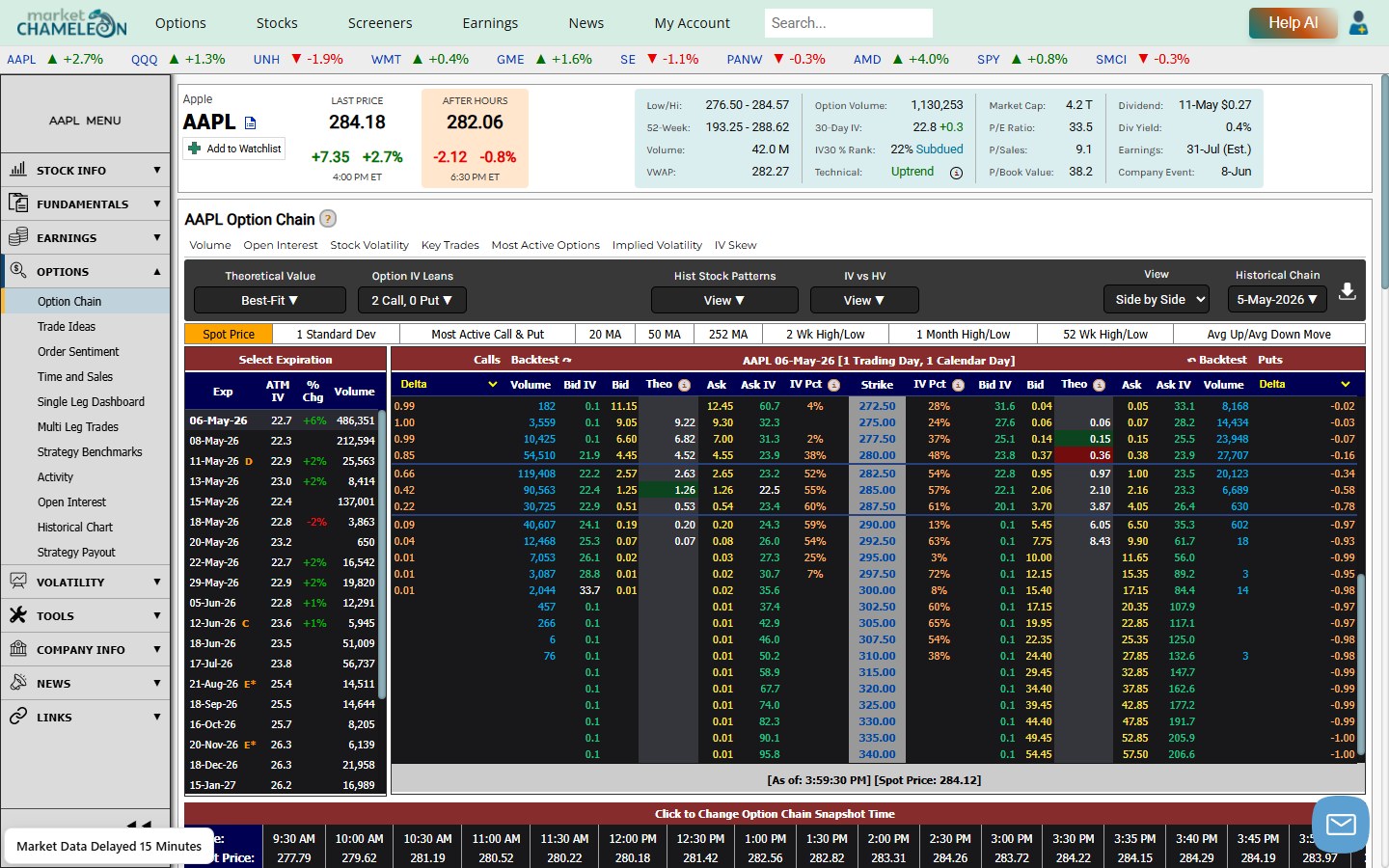Click the expiration list scrollbar

pos(382,555)
